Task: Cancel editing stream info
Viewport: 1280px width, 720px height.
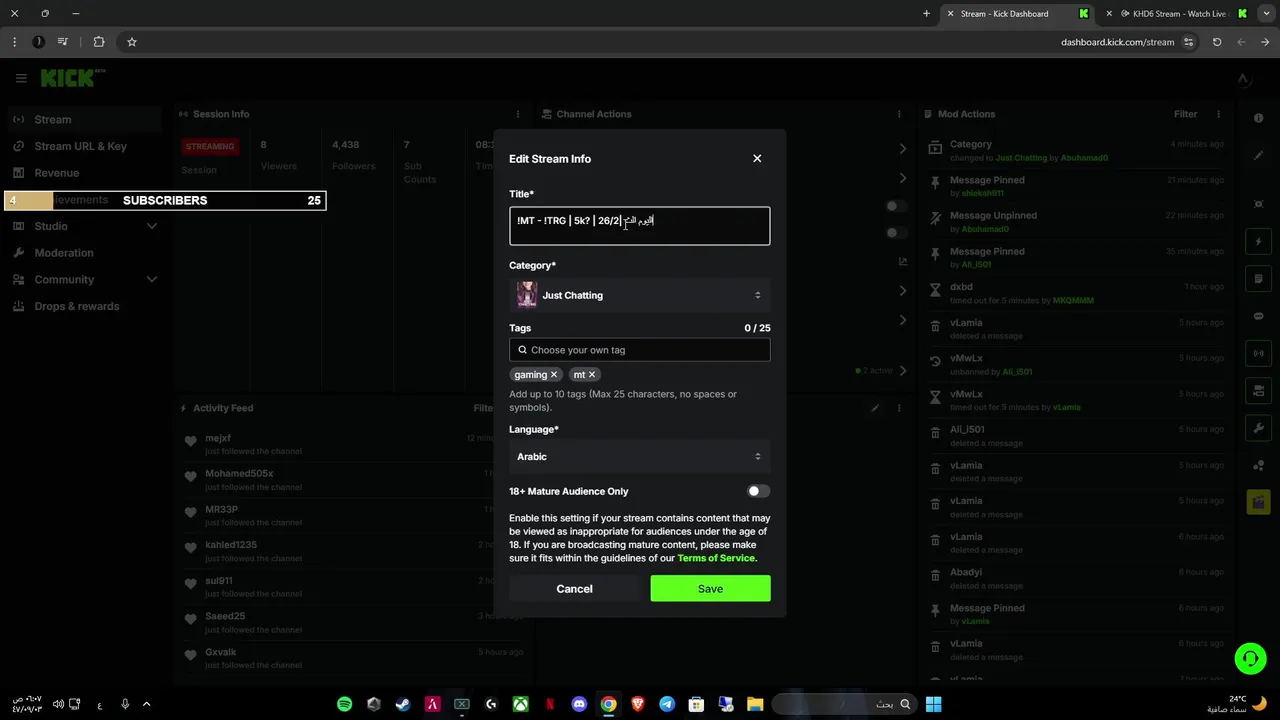Action: point(574,589)
